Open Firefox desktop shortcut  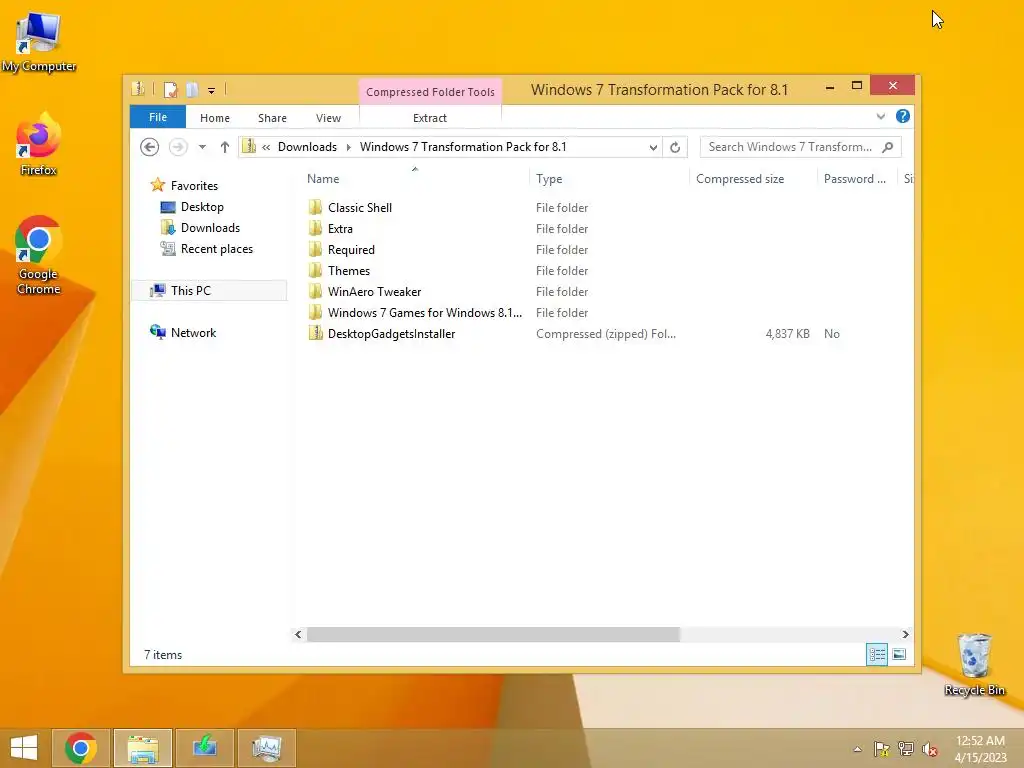pyautogui.click(x=39, y=144)
